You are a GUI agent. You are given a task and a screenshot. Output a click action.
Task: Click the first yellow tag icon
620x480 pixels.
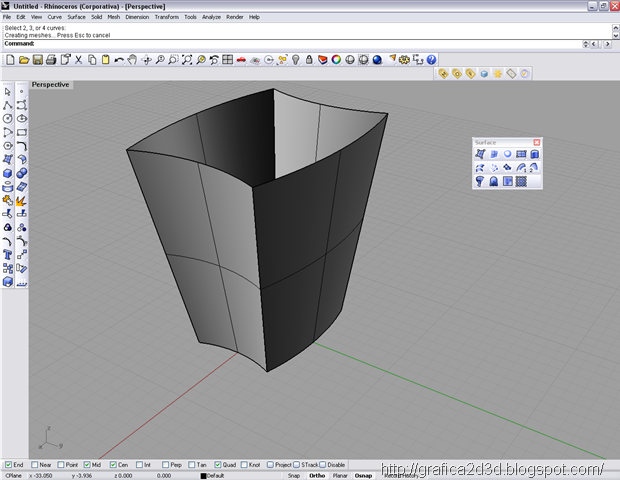tap(443, 74)
